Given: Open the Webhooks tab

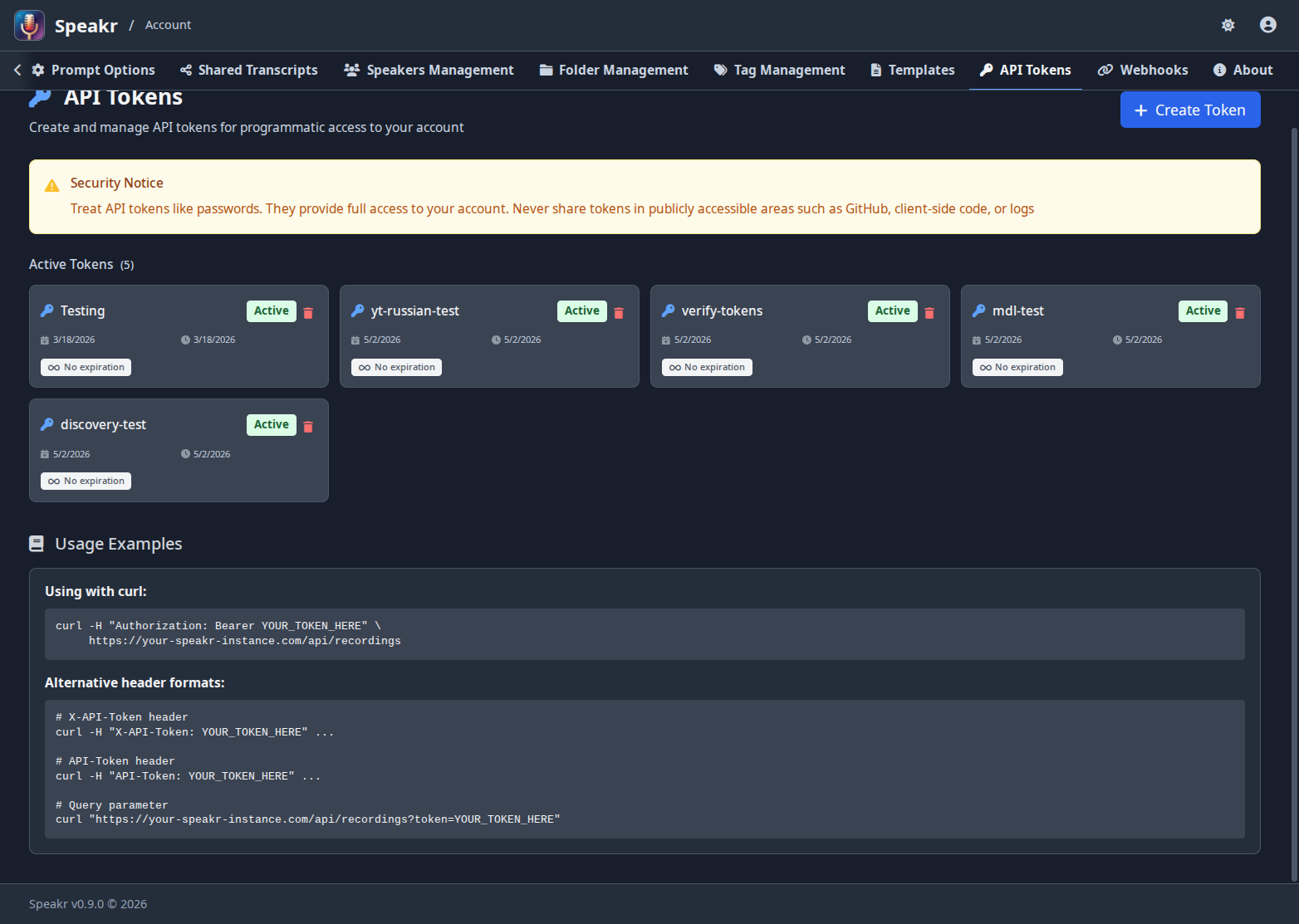Looking at the screenshot, I should coord(1143,70).
